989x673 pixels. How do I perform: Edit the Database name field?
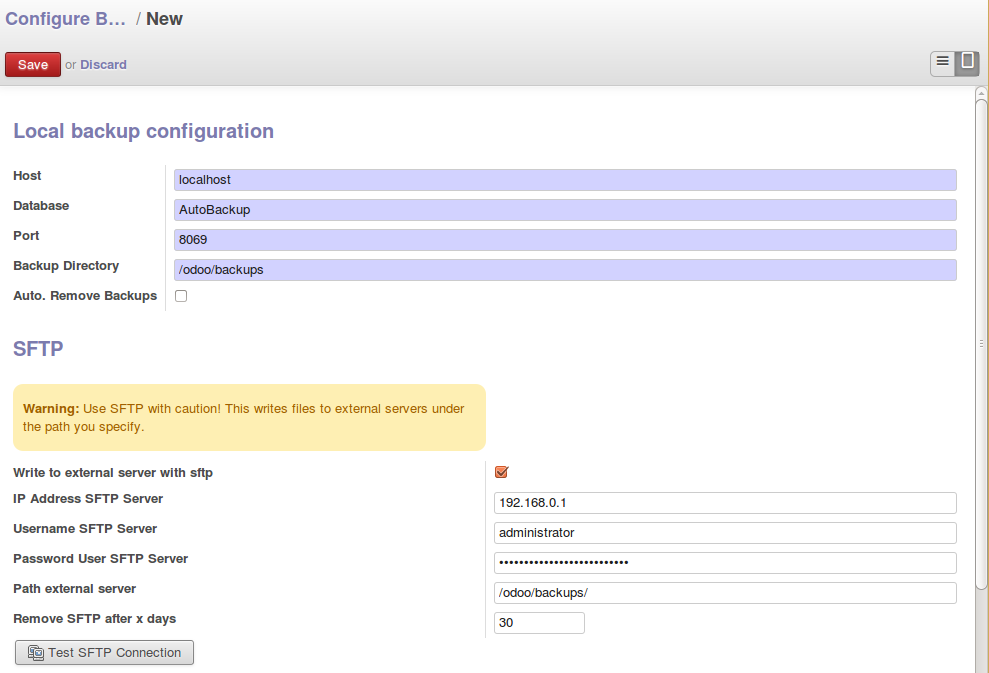(x=565, y=210)
